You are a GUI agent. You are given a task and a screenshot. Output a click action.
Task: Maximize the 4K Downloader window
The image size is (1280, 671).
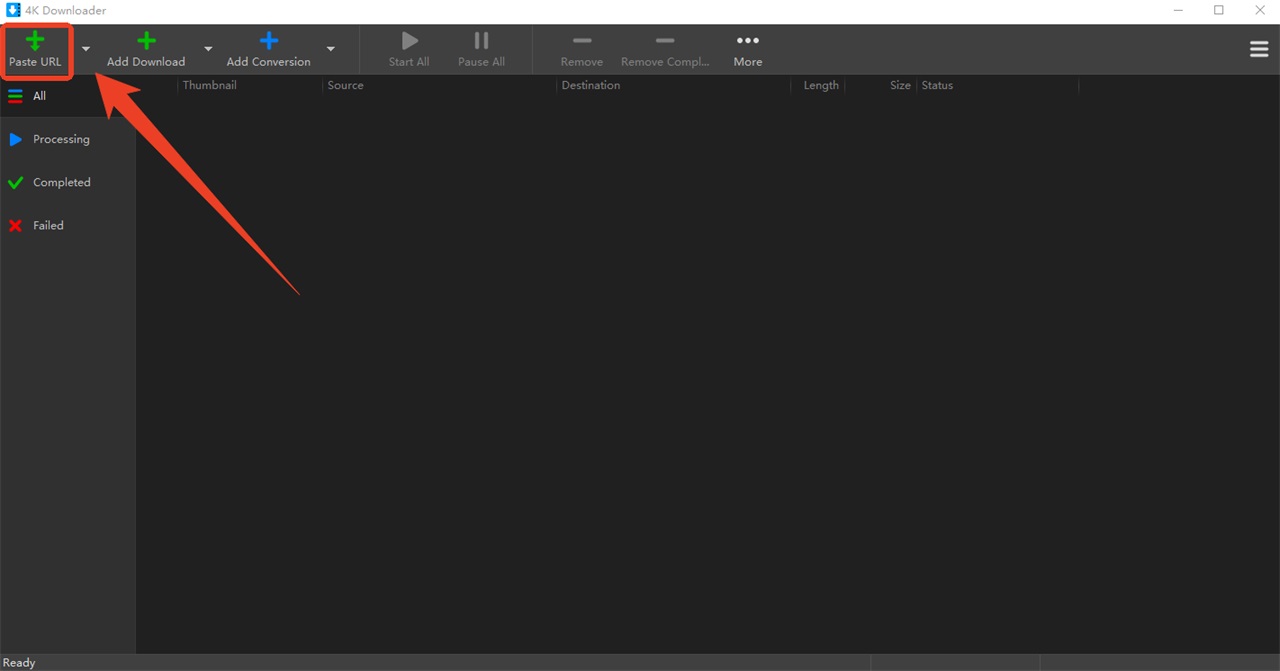1219,11
